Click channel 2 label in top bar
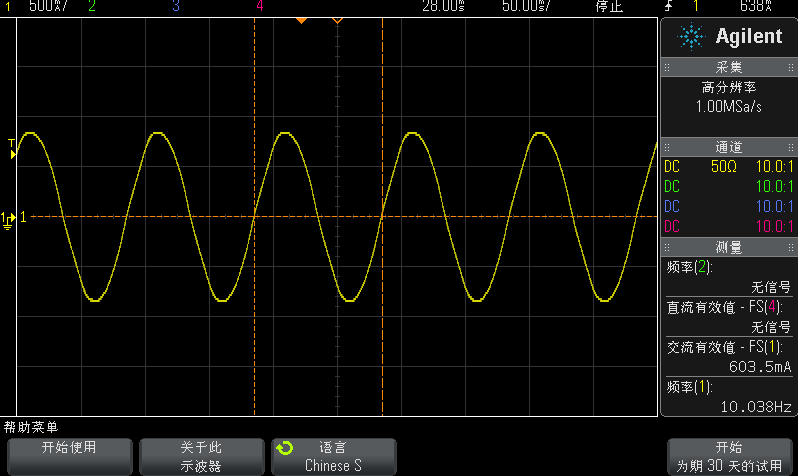 pyautogui.click(x=92, y=6)
